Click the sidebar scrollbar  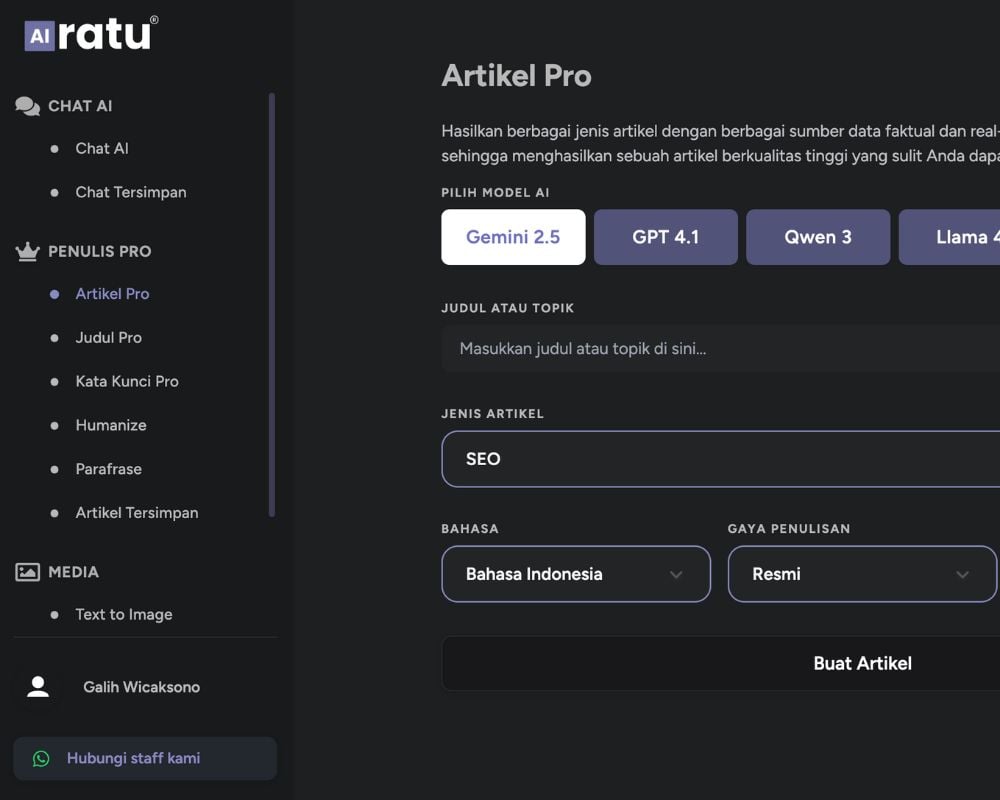(x=272, y=305)
